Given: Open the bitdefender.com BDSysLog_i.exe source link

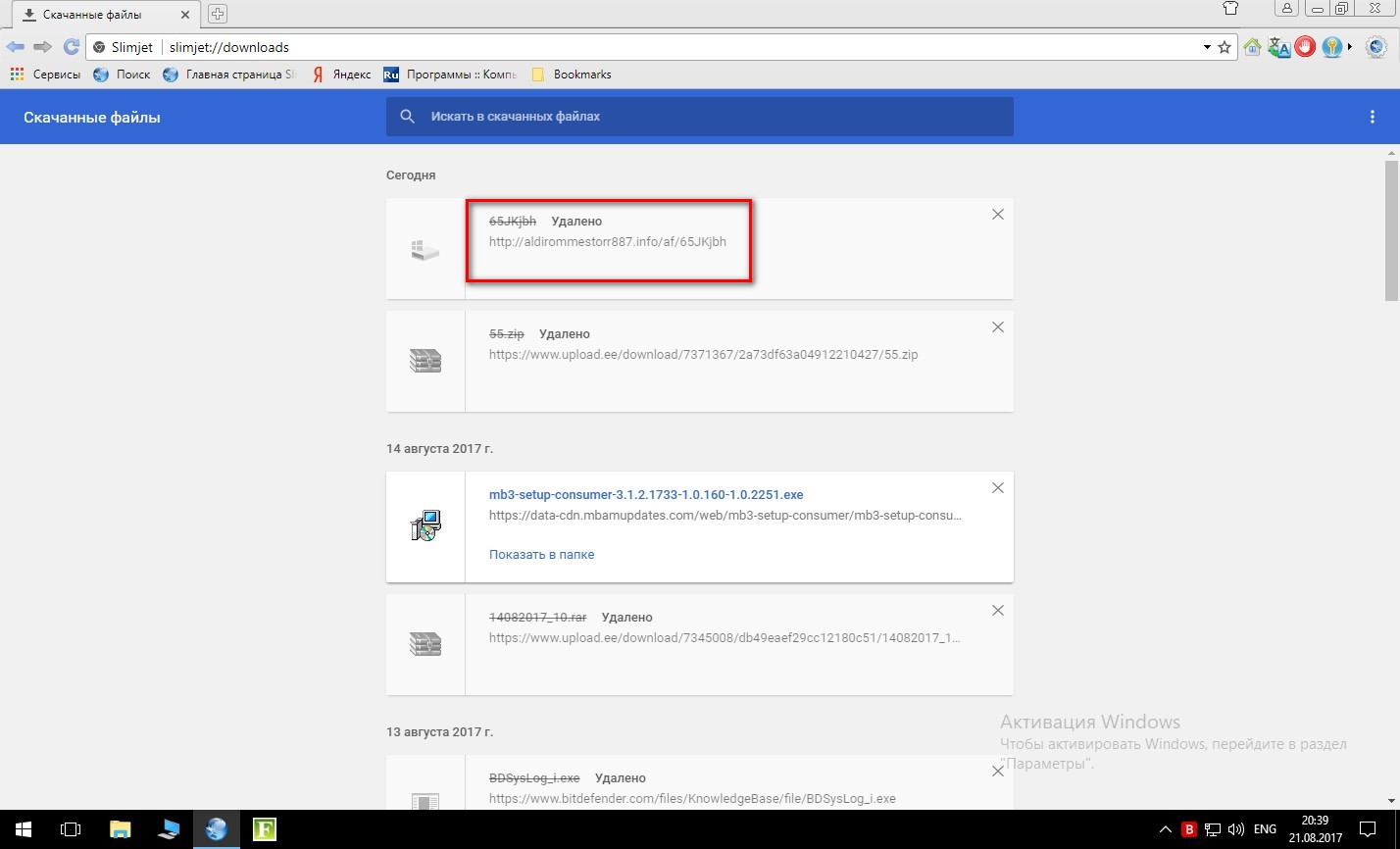Looking at the screenshot, I should [692, 799].
